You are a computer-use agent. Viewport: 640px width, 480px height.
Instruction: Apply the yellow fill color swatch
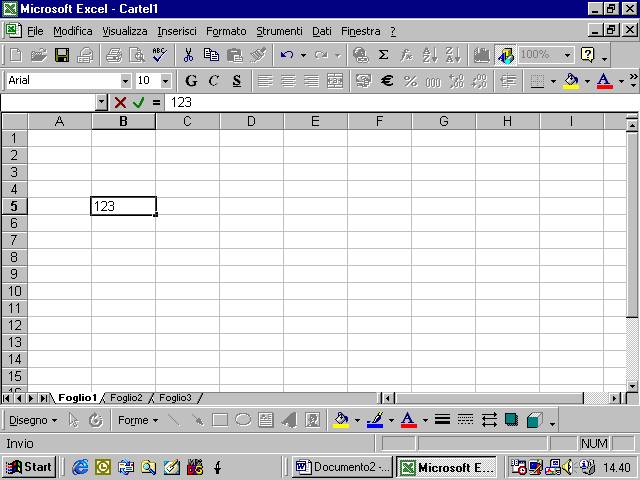(571, 81)
